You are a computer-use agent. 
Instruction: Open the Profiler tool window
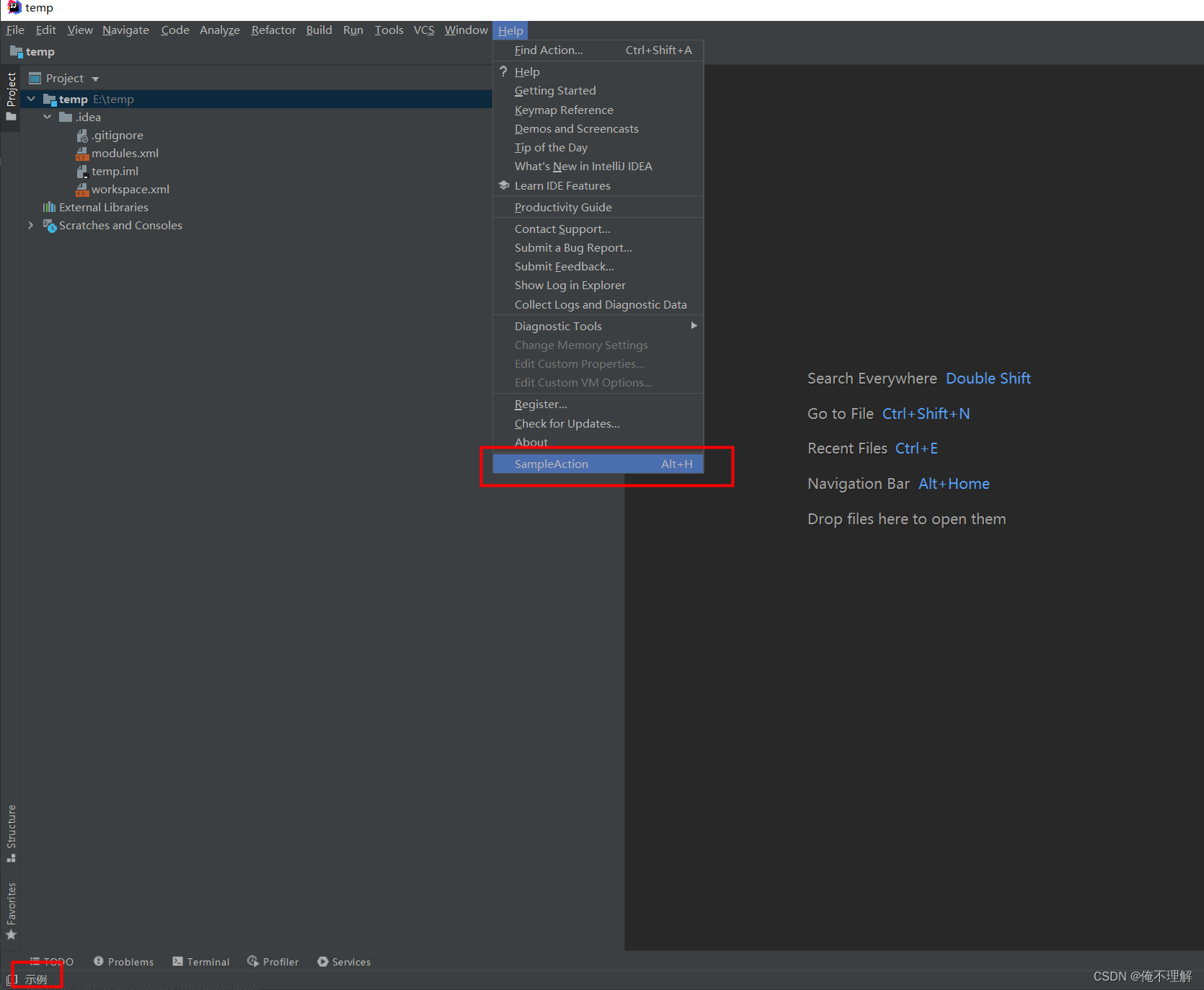click(273, 962)
